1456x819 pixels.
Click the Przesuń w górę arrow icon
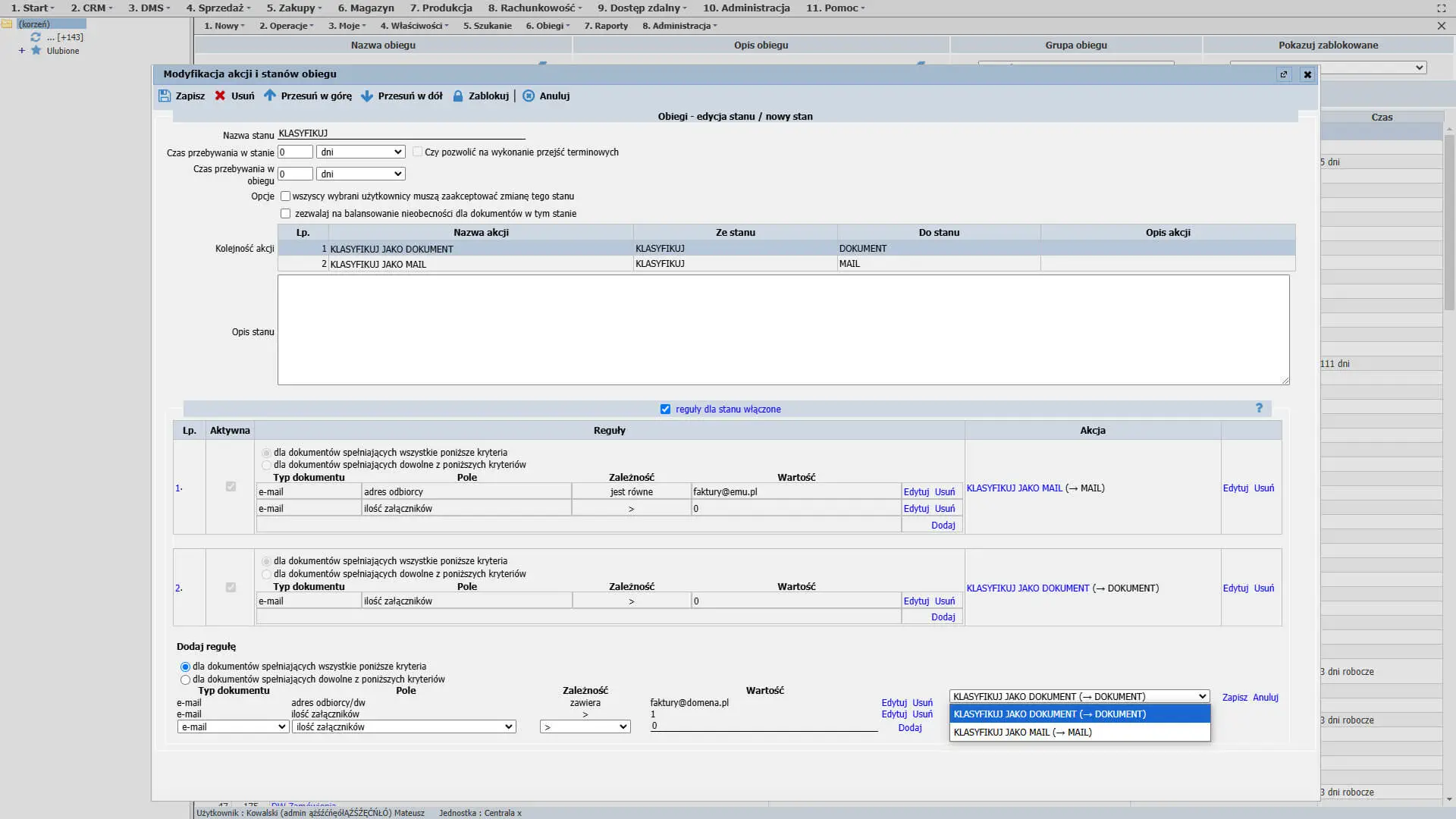pyautogui.click(x=270, y=96)
